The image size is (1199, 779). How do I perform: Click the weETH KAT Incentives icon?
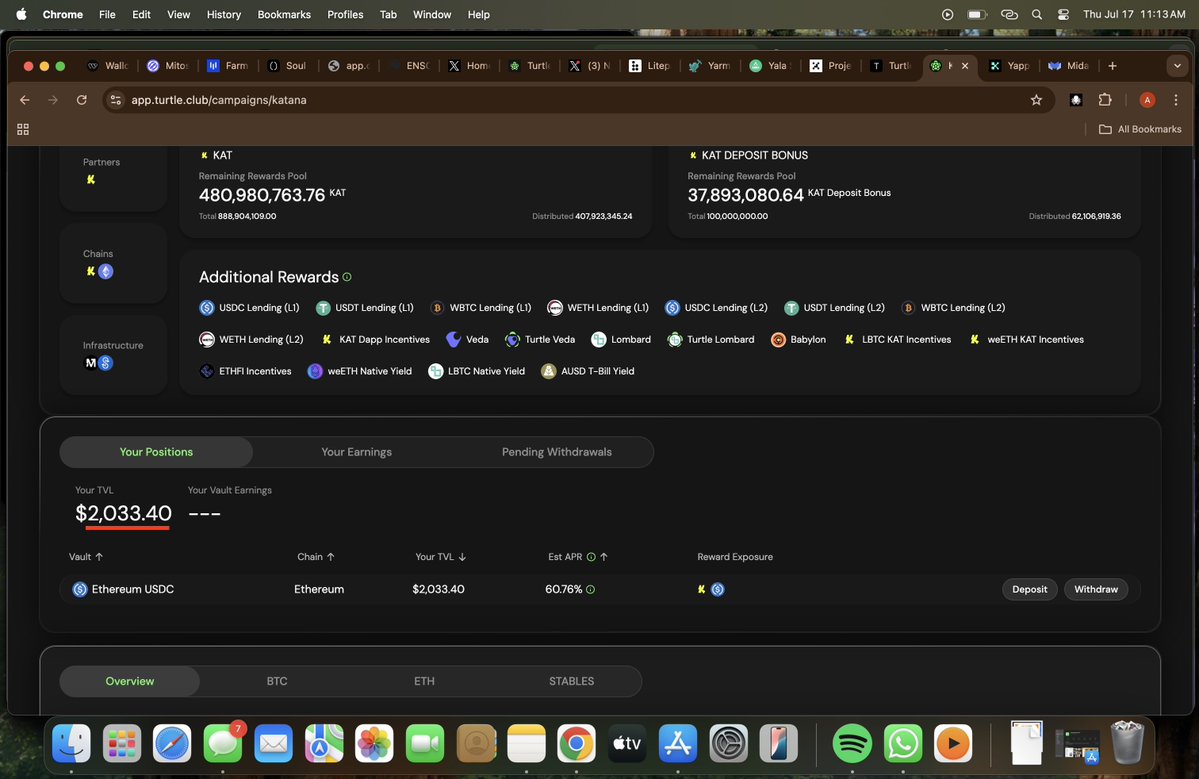[975, 339]
